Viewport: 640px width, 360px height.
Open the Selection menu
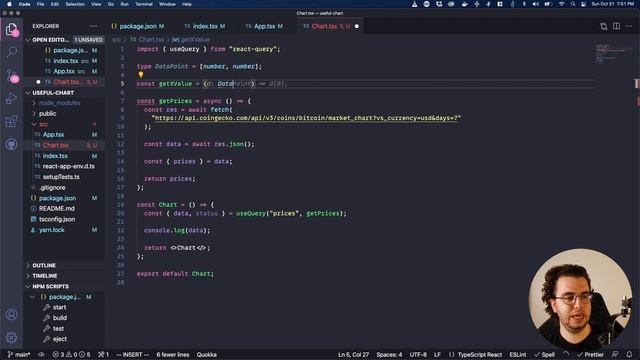pyautogui.click(x=75, y=4)
